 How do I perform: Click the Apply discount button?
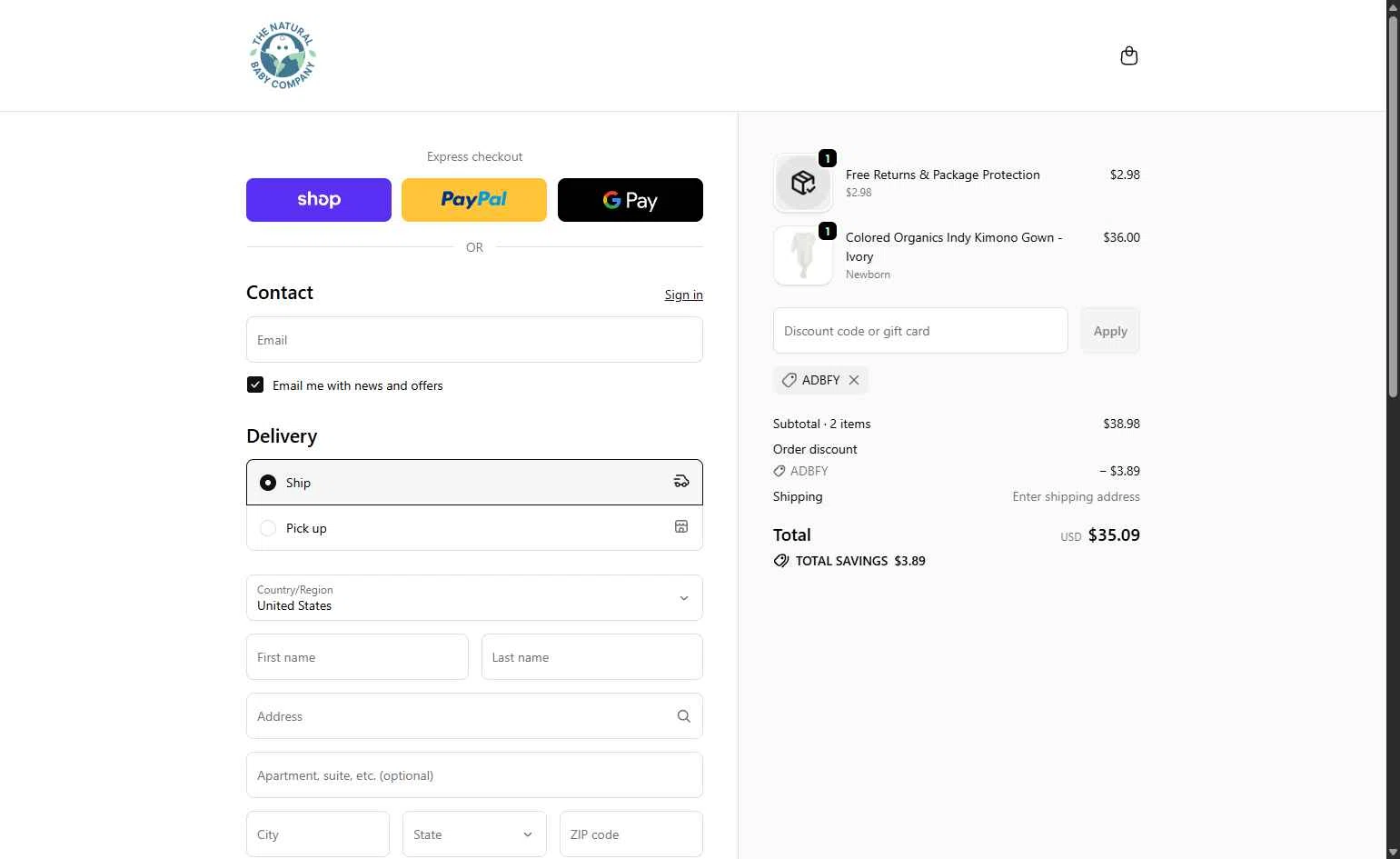(x=1110, y=331)
